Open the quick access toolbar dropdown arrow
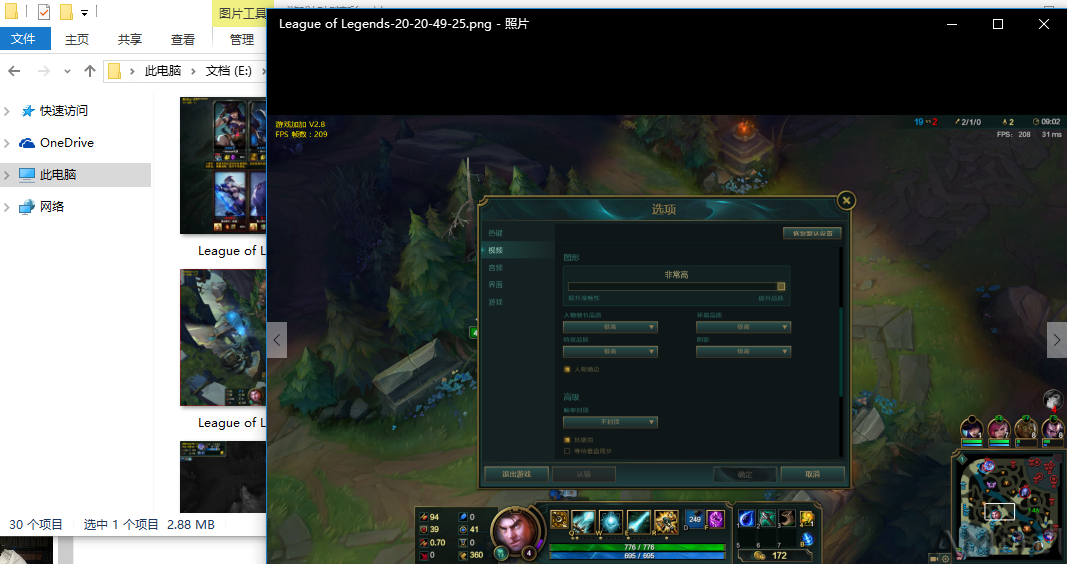This screenshot has height=564, width=1067. click(84, 12)
